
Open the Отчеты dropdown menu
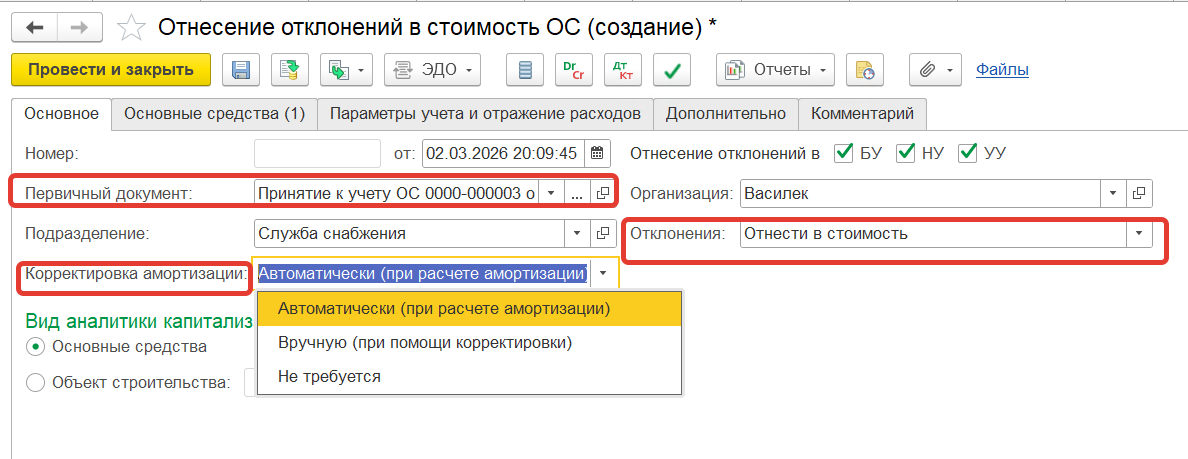coord(775,70)
